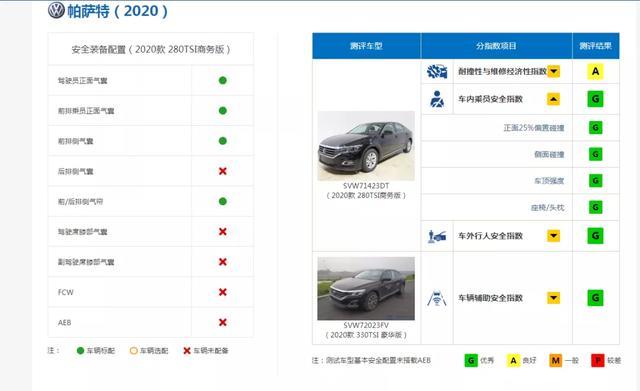
Task: Click the red P 较差 legend swatch
Action: (x=598, y=360)
